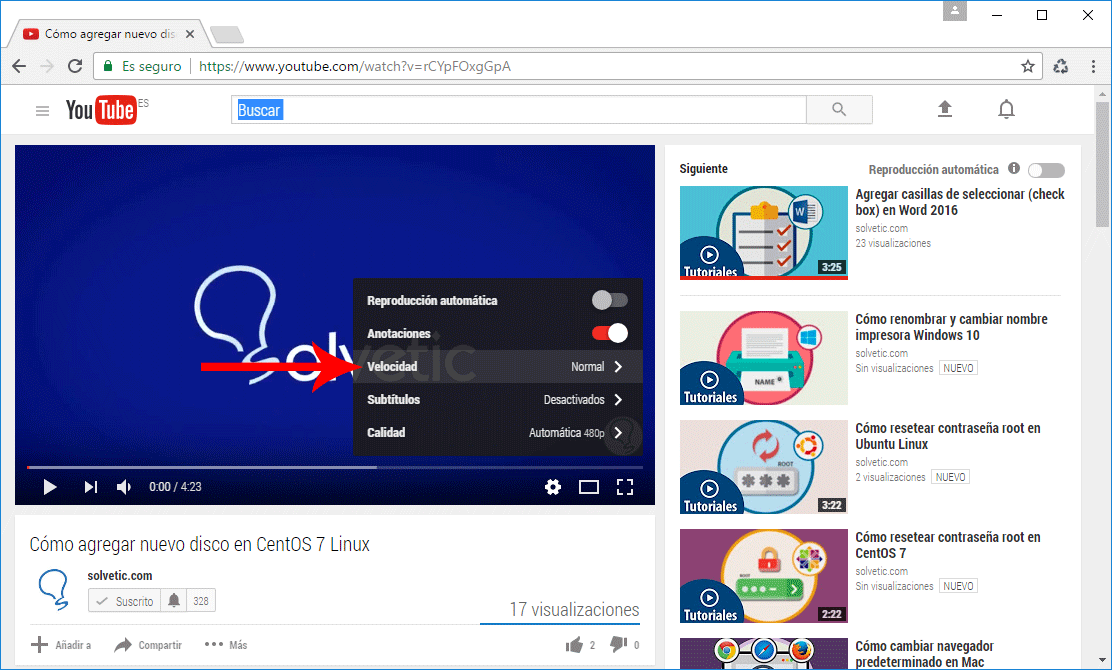Click title Cómo resetear contraseña root en Ubuntu

[x=947, y=436]
